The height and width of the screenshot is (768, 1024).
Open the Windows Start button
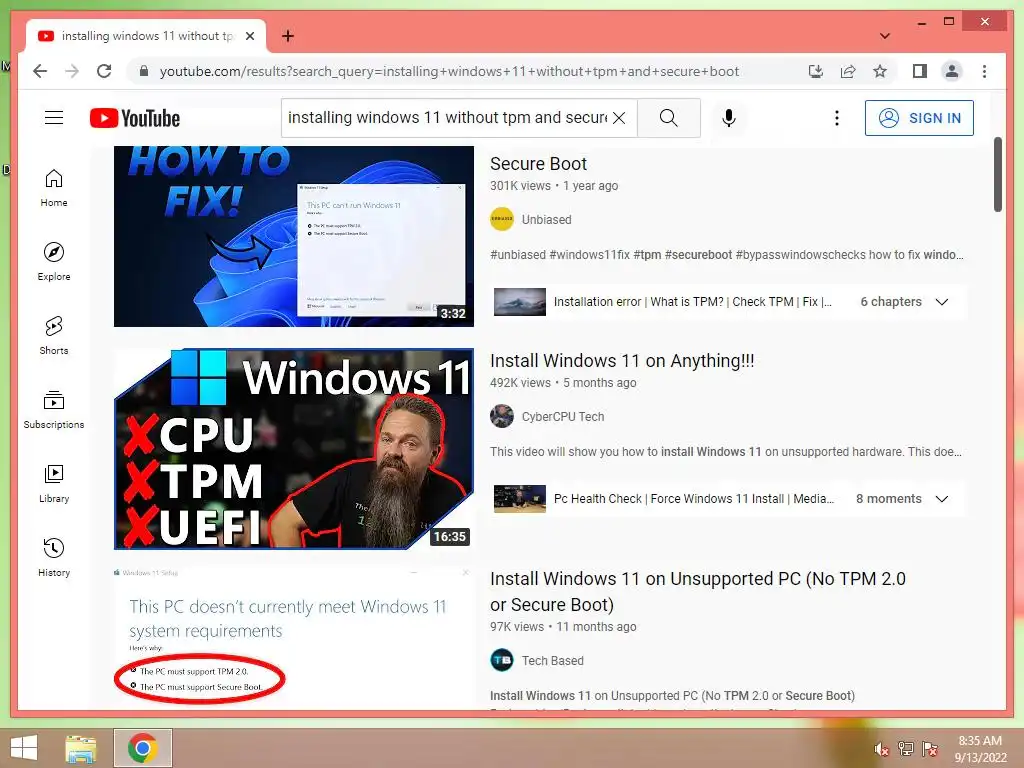pos(24,748)
